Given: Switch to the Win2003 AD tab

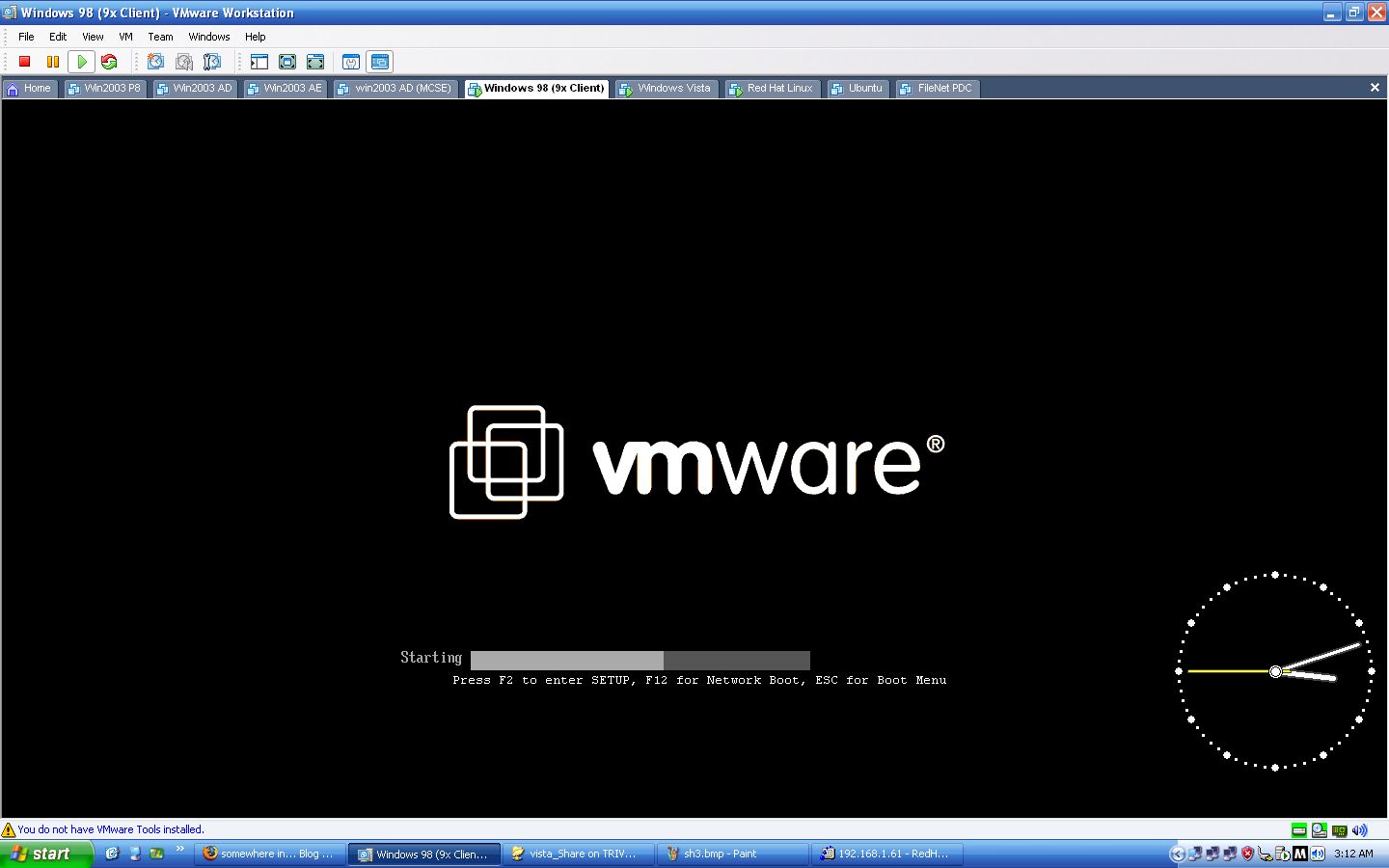Looking at the screenshot, I should (x=195, y=88).
